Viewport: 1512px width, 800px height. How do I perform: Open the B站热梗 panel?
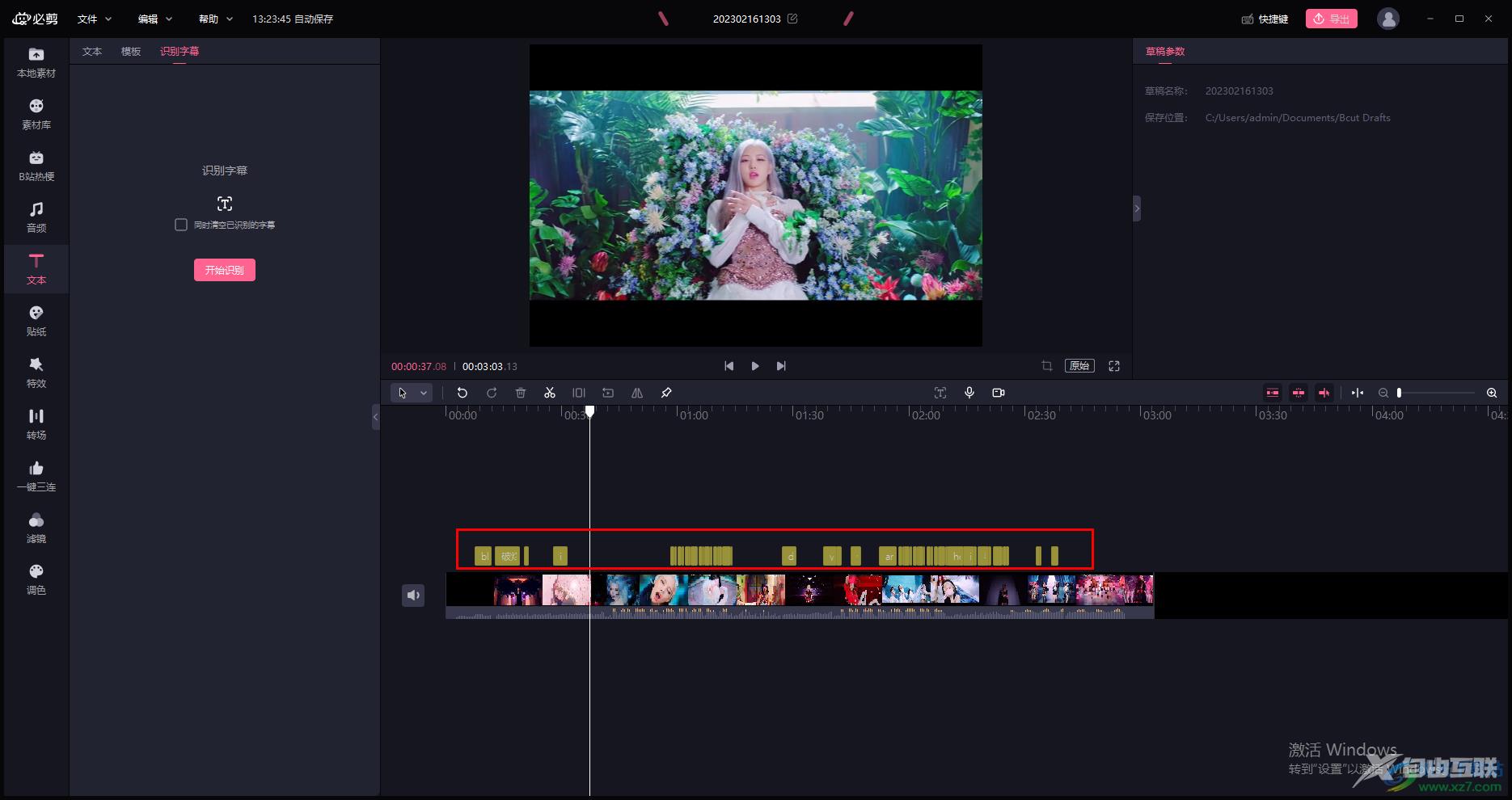(x=36, y=166)
